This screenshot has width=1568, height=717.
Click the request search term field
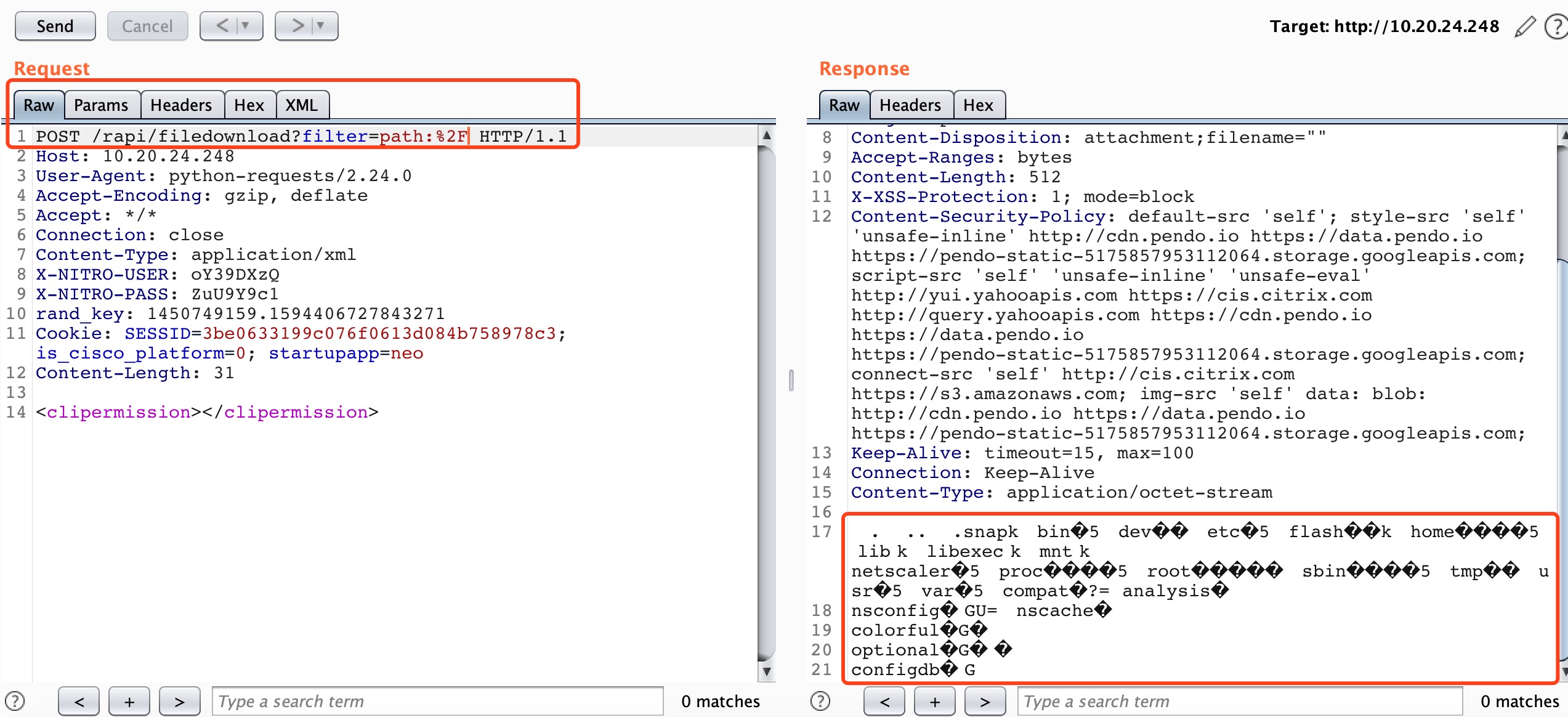click(x=437, y=701)
